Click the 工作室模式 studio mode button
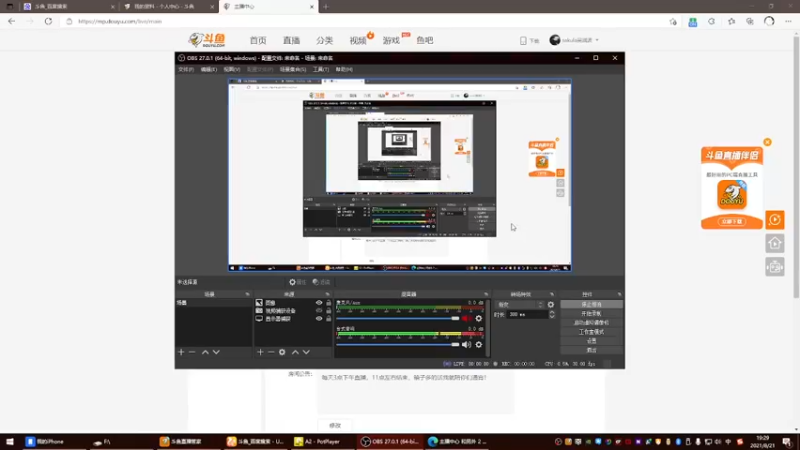The width and height of the screenshot is (800, 450). (x=591, y=332)
